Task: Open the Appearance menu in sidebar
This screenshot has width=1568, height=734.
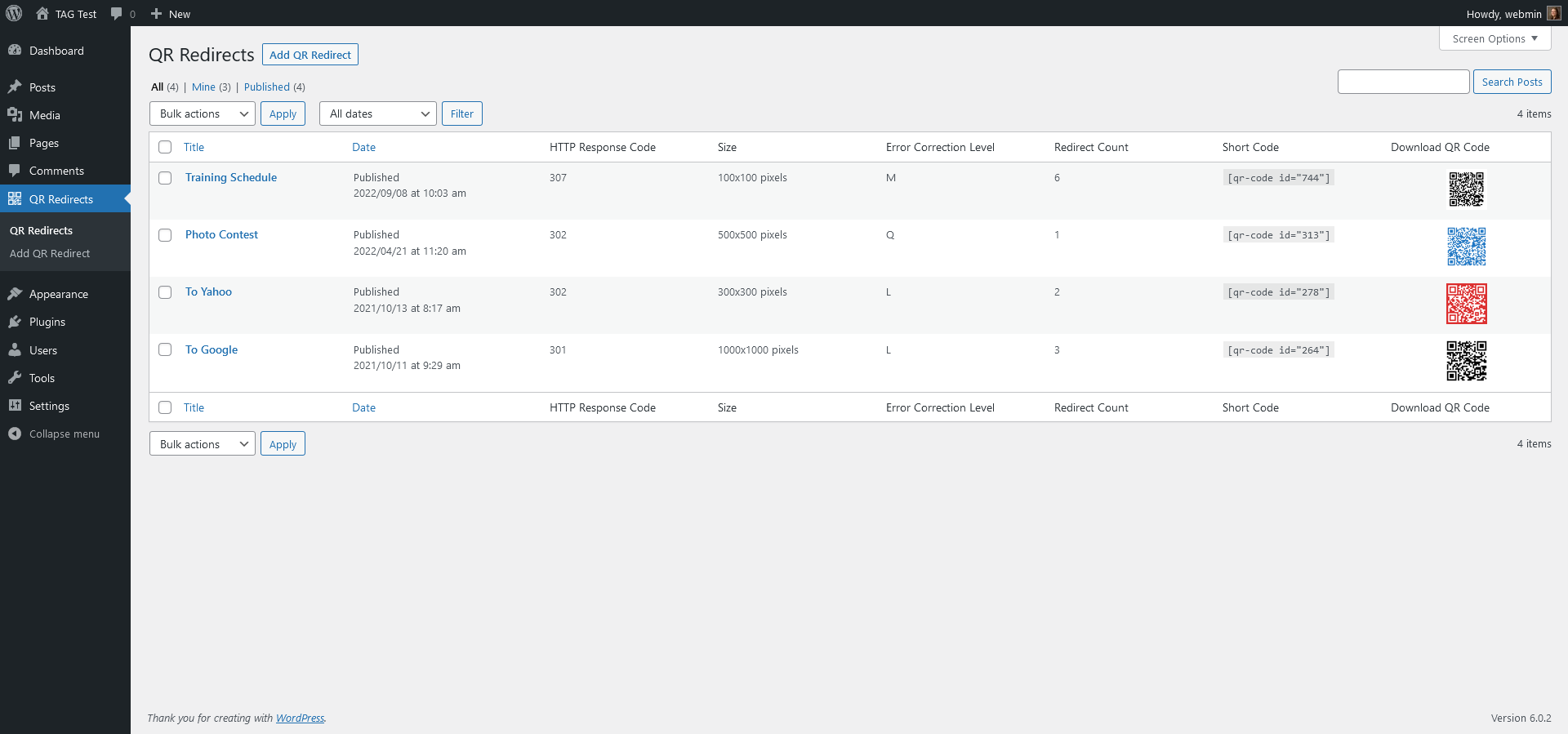Action: (59, 294)
